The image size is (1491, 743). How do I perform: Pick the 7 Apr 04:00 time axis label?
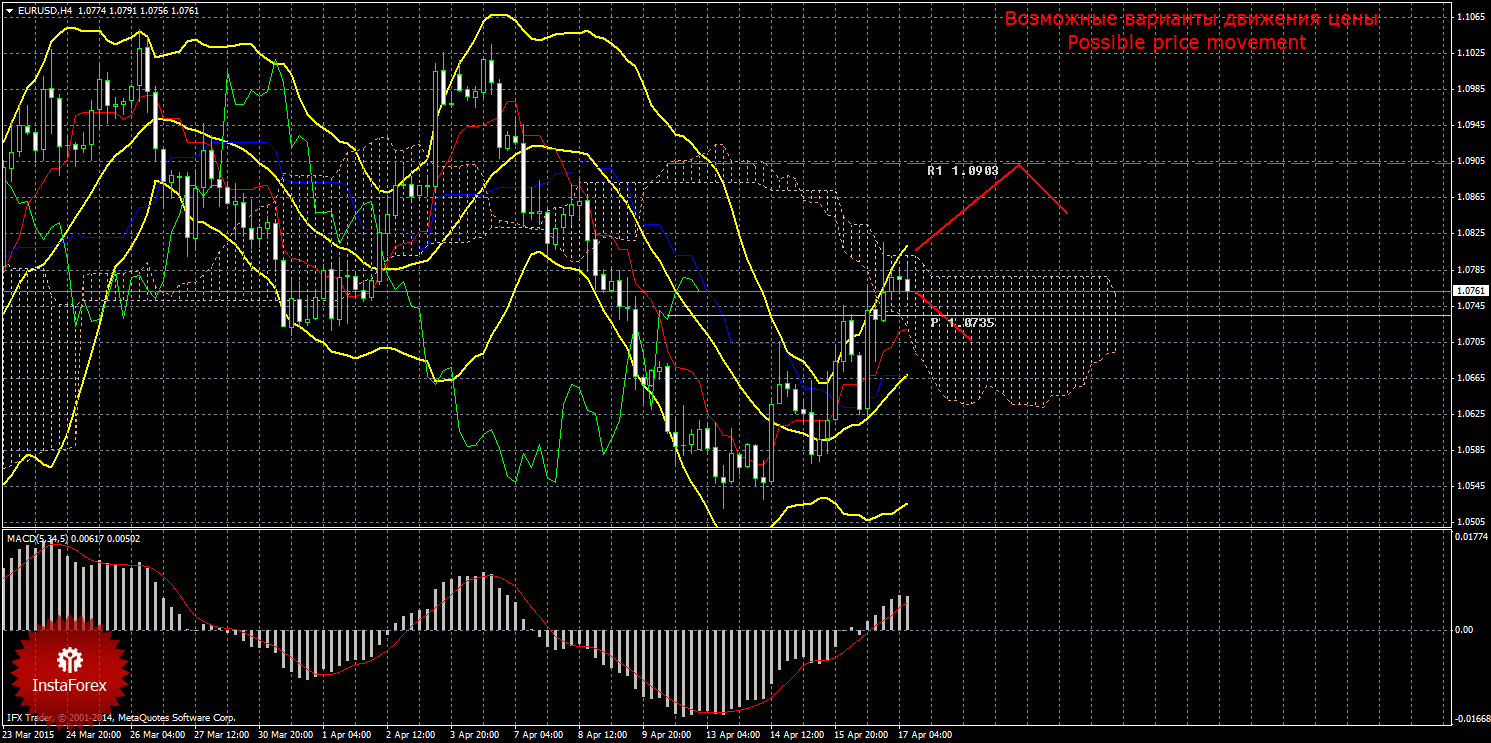point(536,734)
